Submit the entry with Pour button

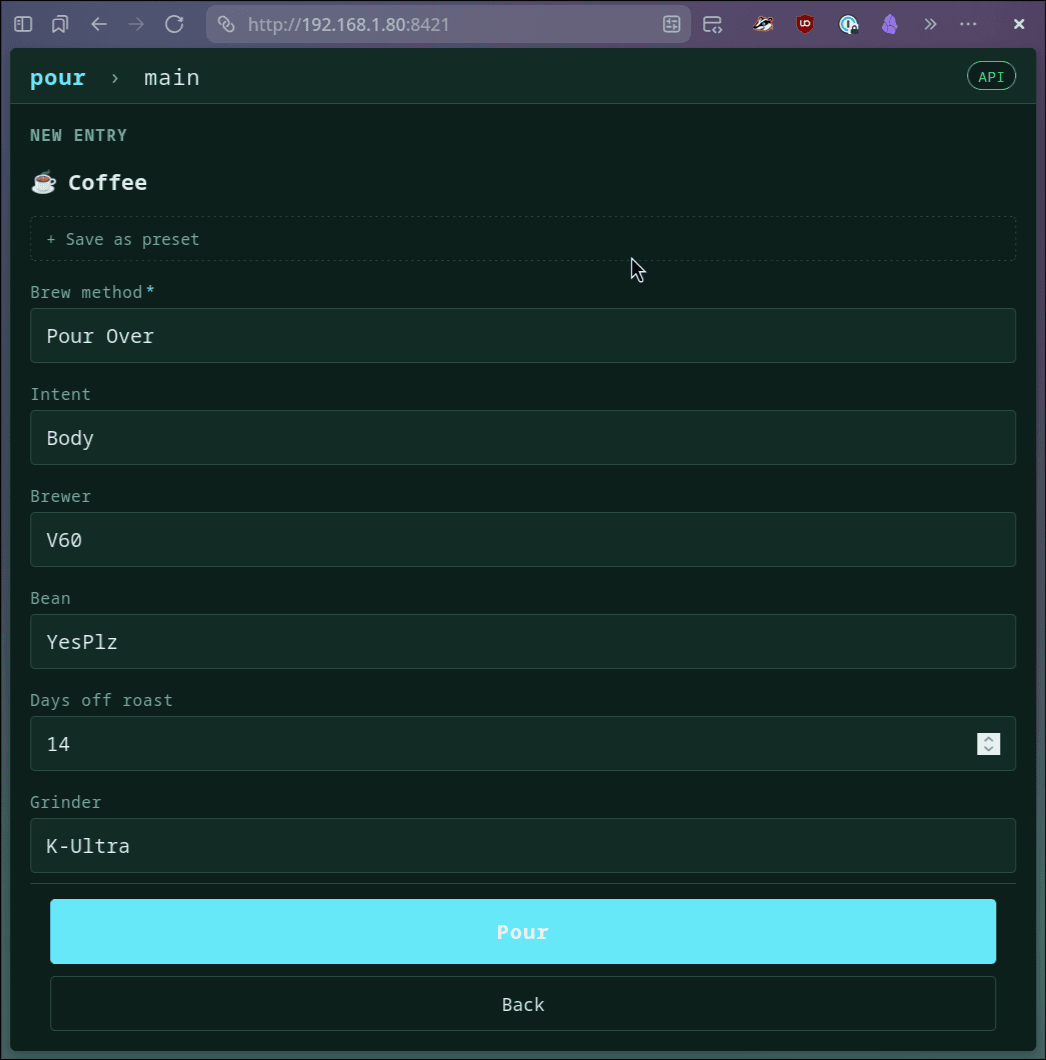(x=523, y=932)
